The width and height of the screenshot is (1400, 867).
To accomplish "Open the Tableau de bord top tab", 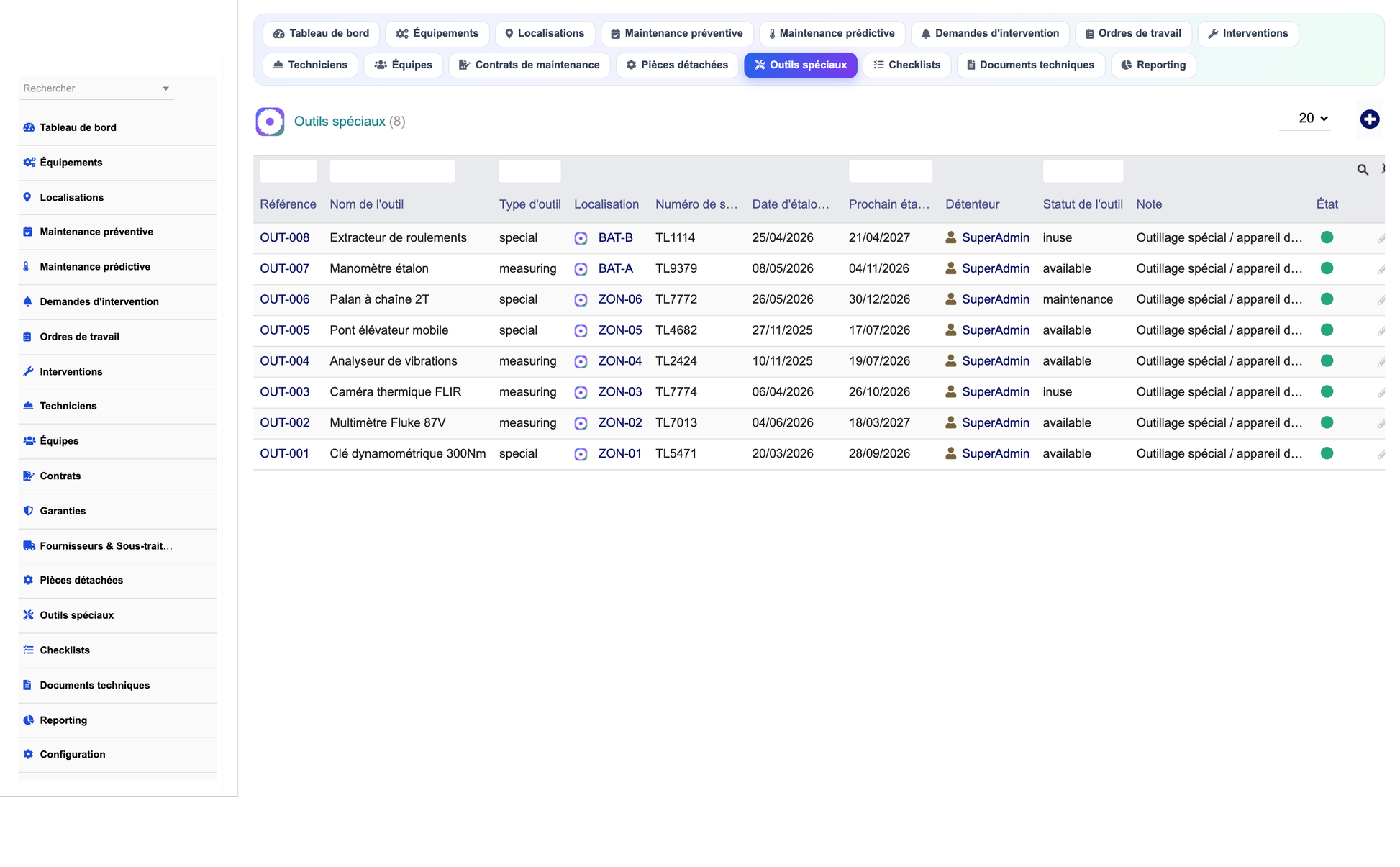I will [321, 34].
